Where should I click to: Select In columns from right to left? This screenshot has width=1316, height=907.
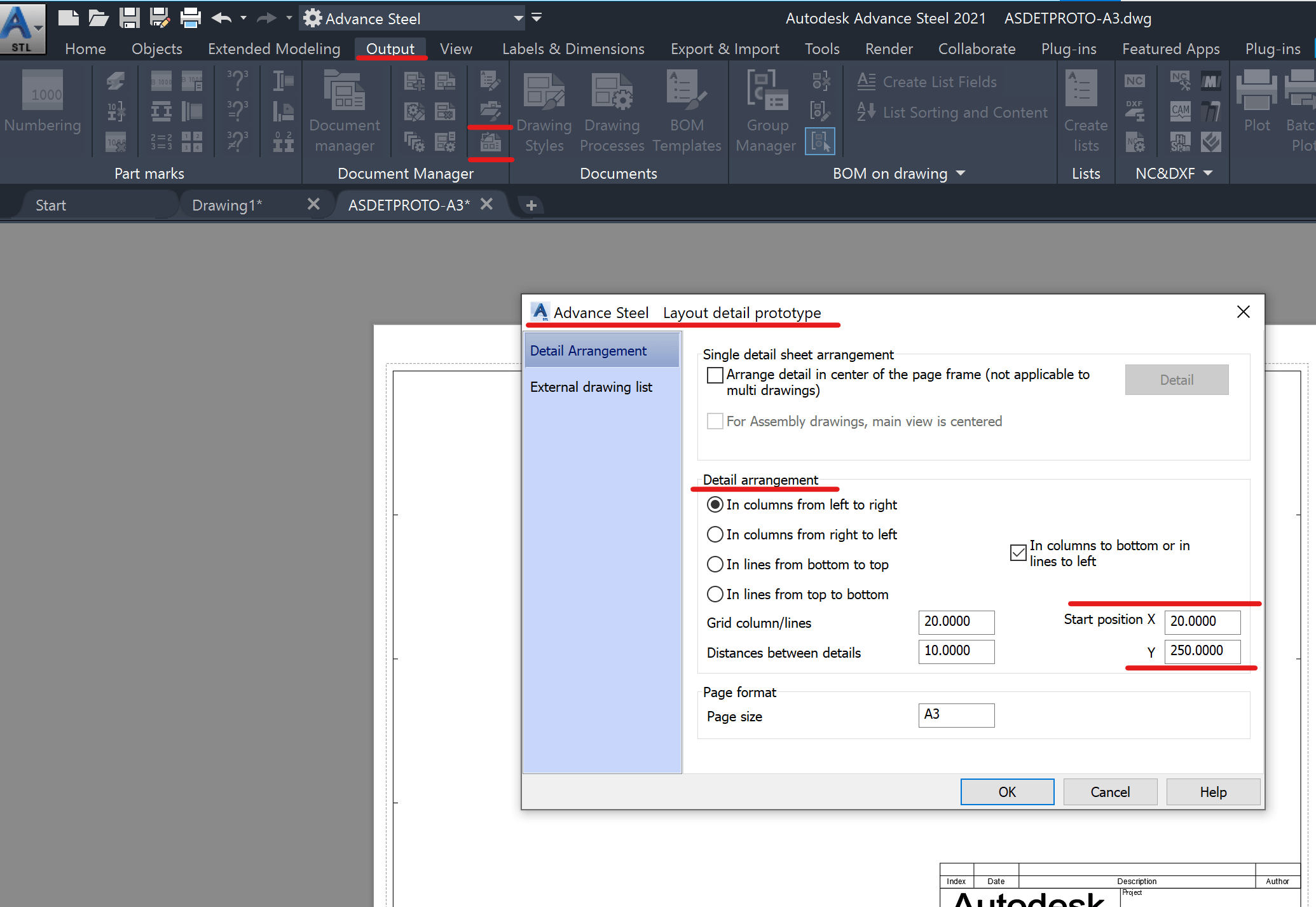[x=715, y=534]
